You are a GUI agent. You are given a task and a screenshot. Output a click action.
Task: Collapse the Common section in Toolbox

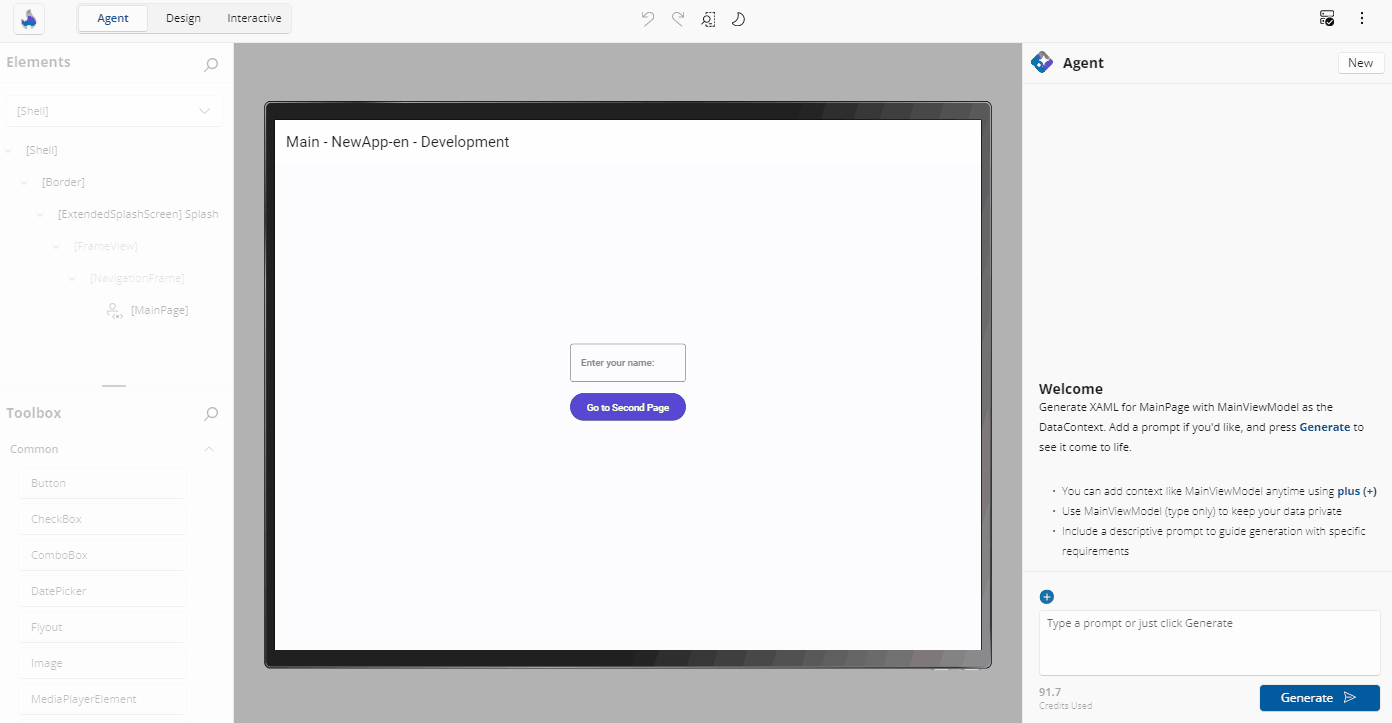tap(209, 448)
